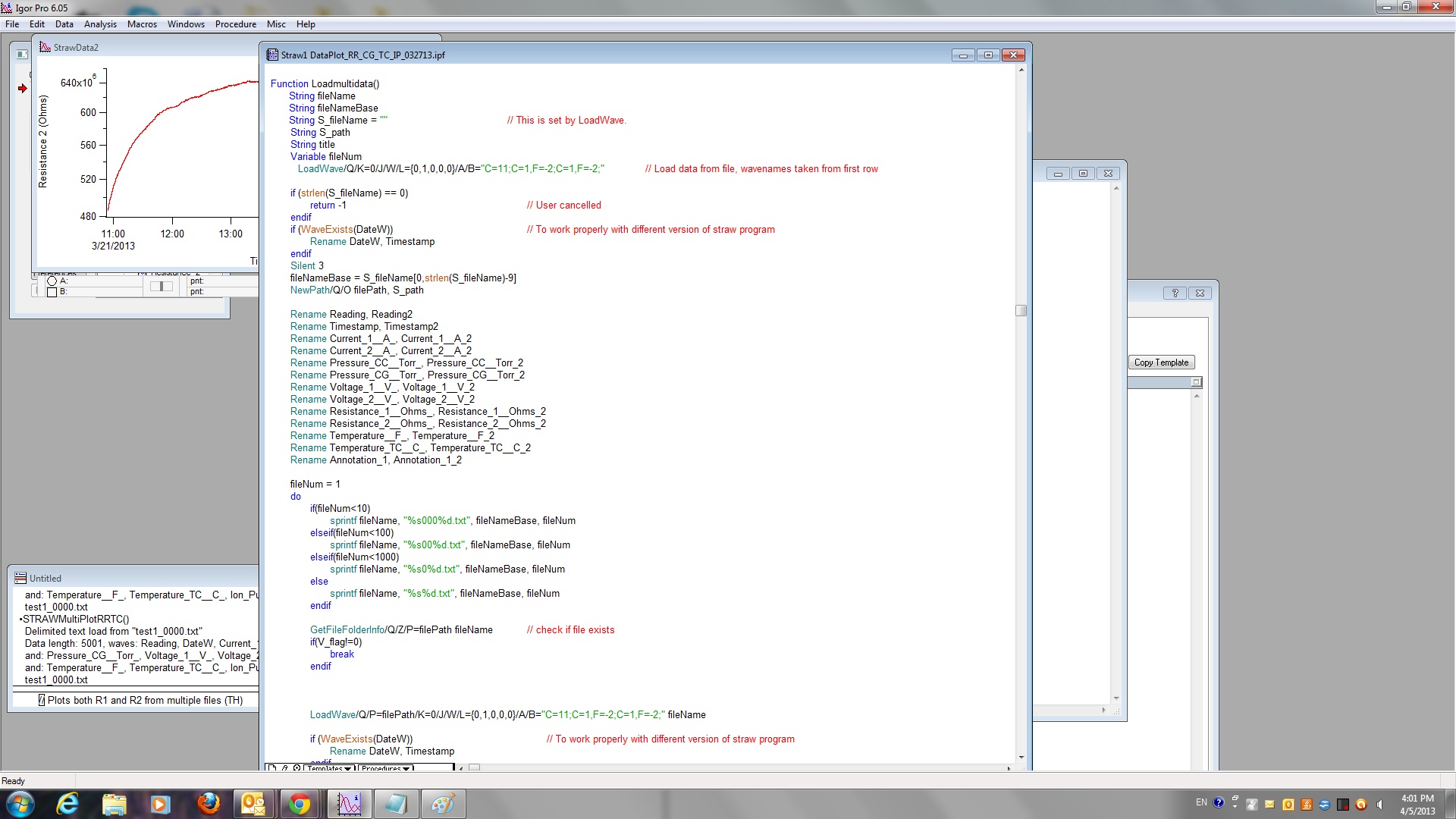Click the tray help question-mark icon

coord(1218,802)
